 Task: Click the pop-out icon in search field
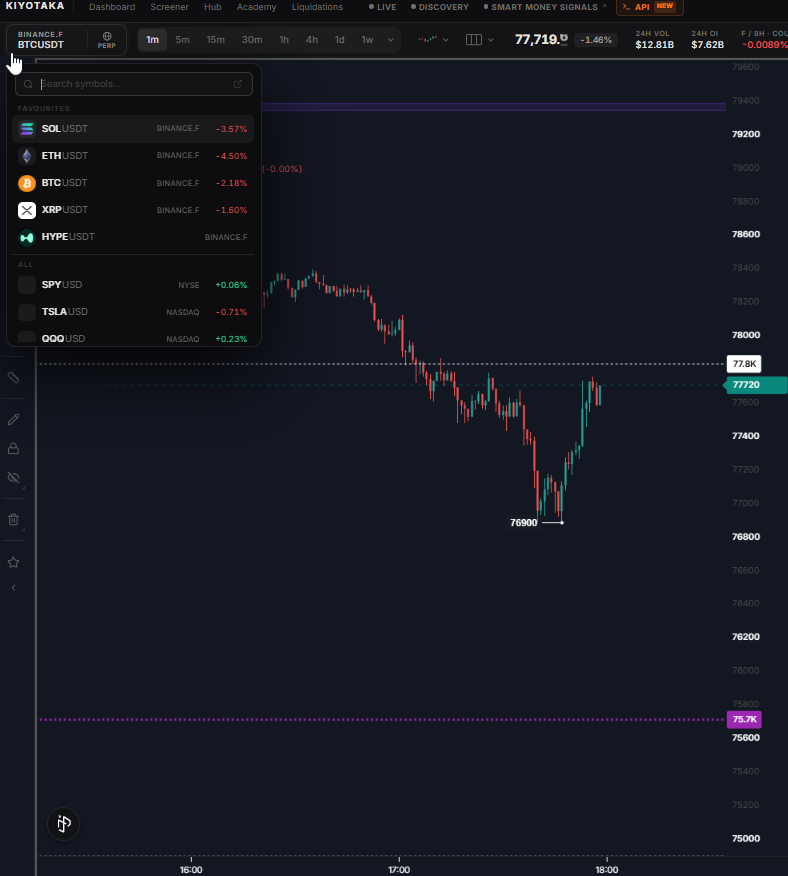click(x=238, y=84)
